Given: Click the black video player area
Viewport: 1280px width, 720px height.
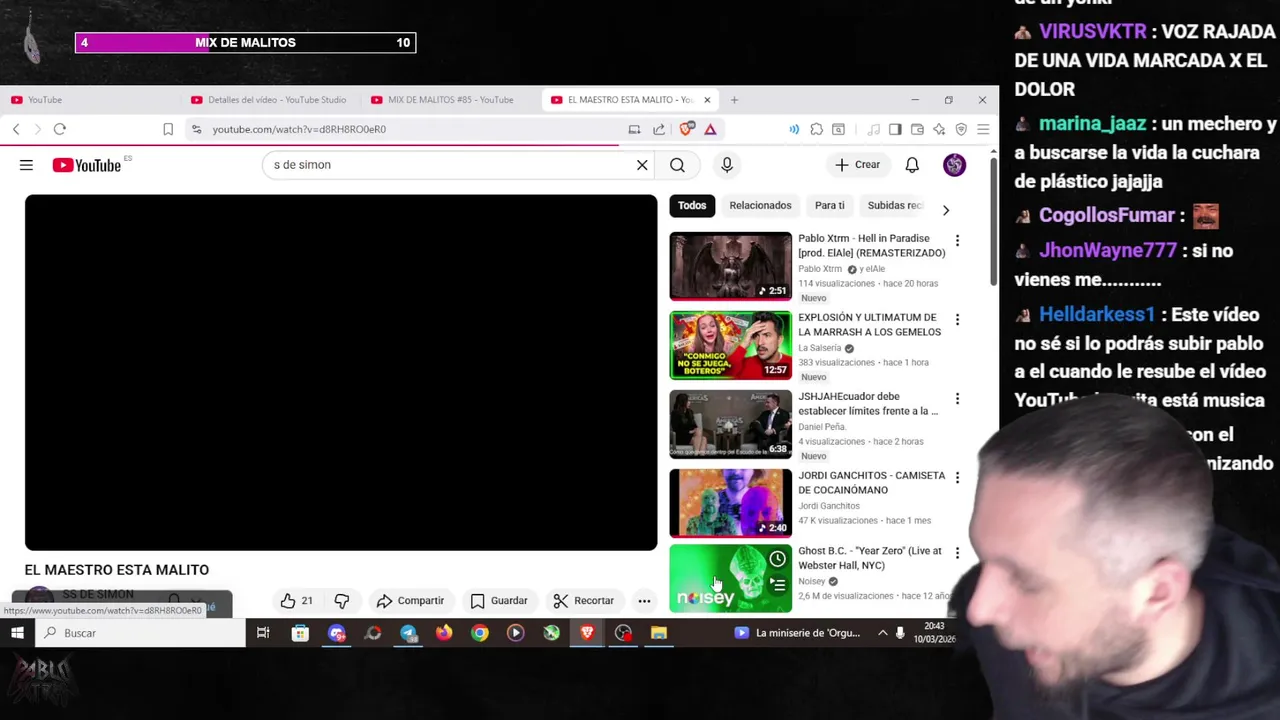Looking at the screenshot, I should pos(341,372).
